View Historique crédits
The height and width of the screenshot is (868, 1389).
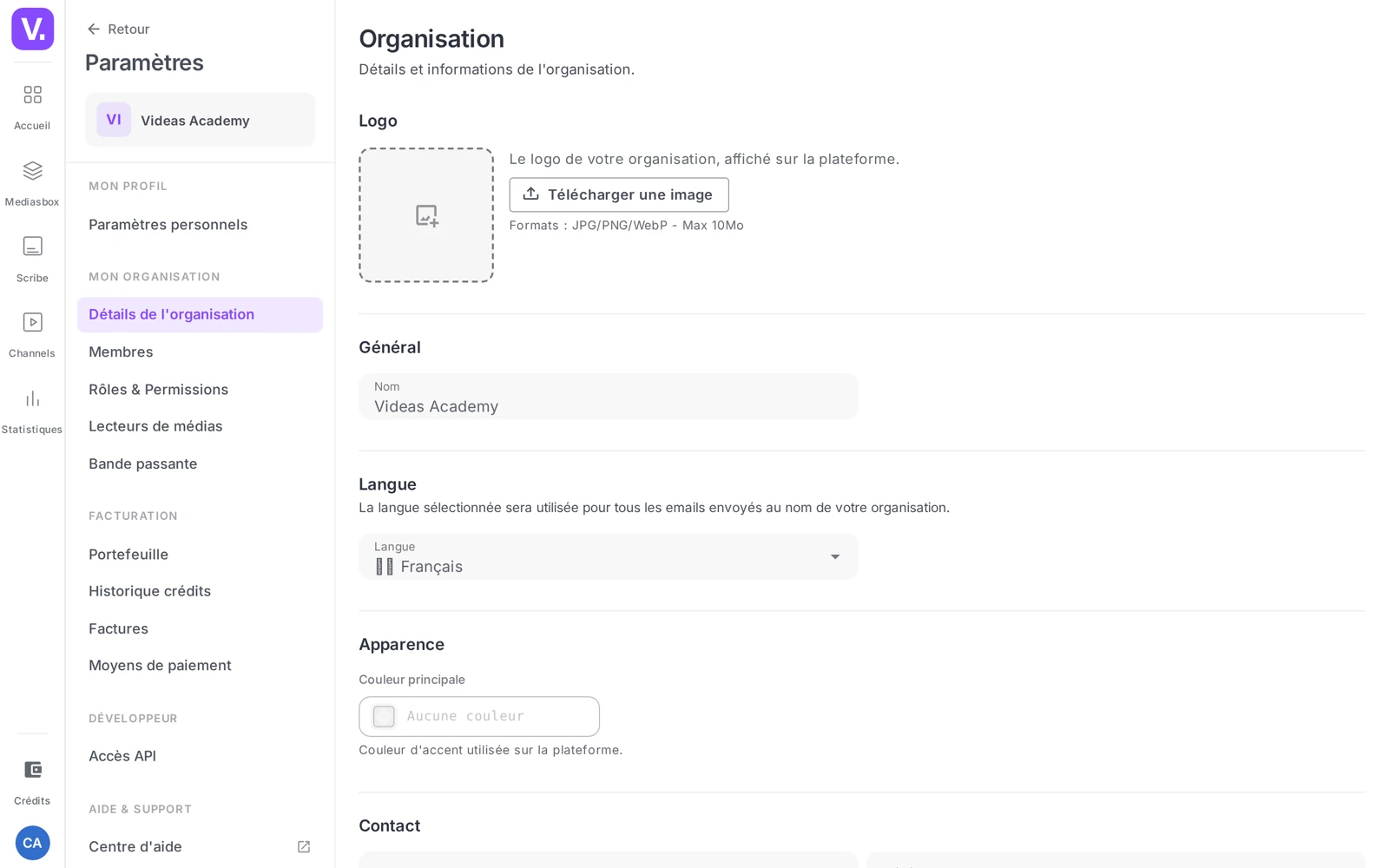pyautogui.click(x=200, y=591)
